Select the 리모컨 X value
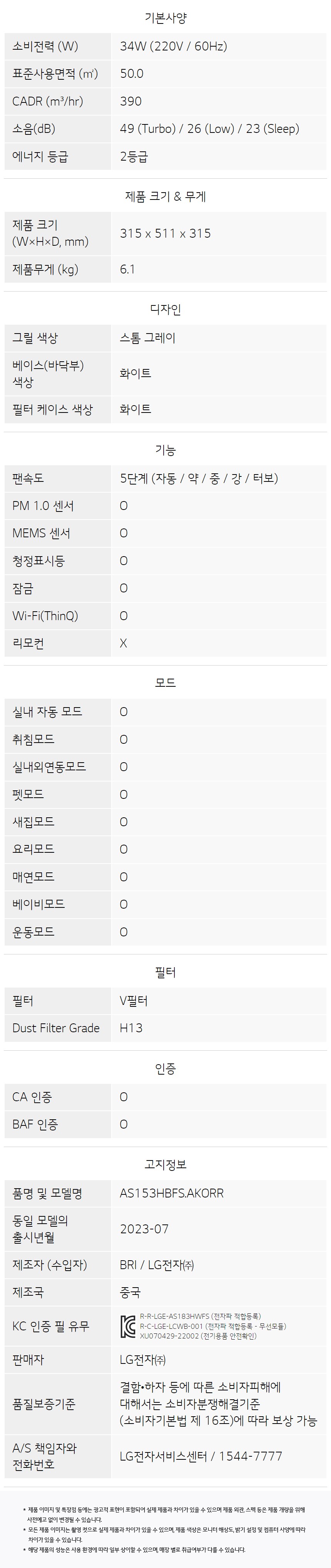The height and width of the screenshot is (1568, 331). pos(124,643)
